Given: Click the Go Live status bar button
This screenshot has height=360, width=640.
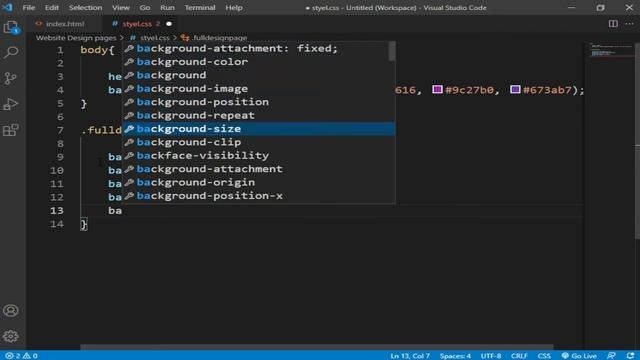Looking at the screenshot, I should (x=579, y=356).
